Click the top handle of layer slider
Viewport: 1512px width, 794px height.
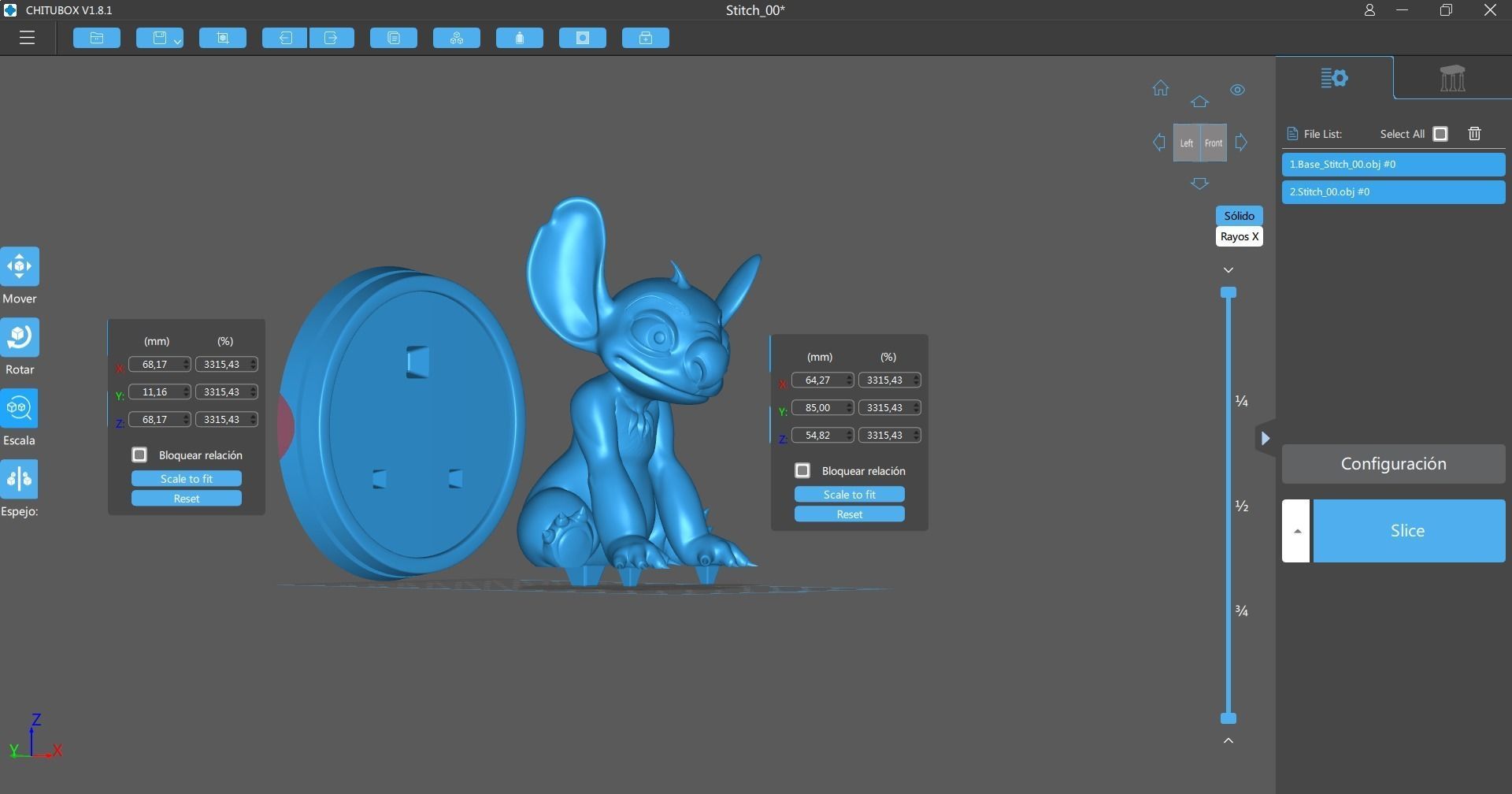pyautogui.click(x=1228, y=292)
